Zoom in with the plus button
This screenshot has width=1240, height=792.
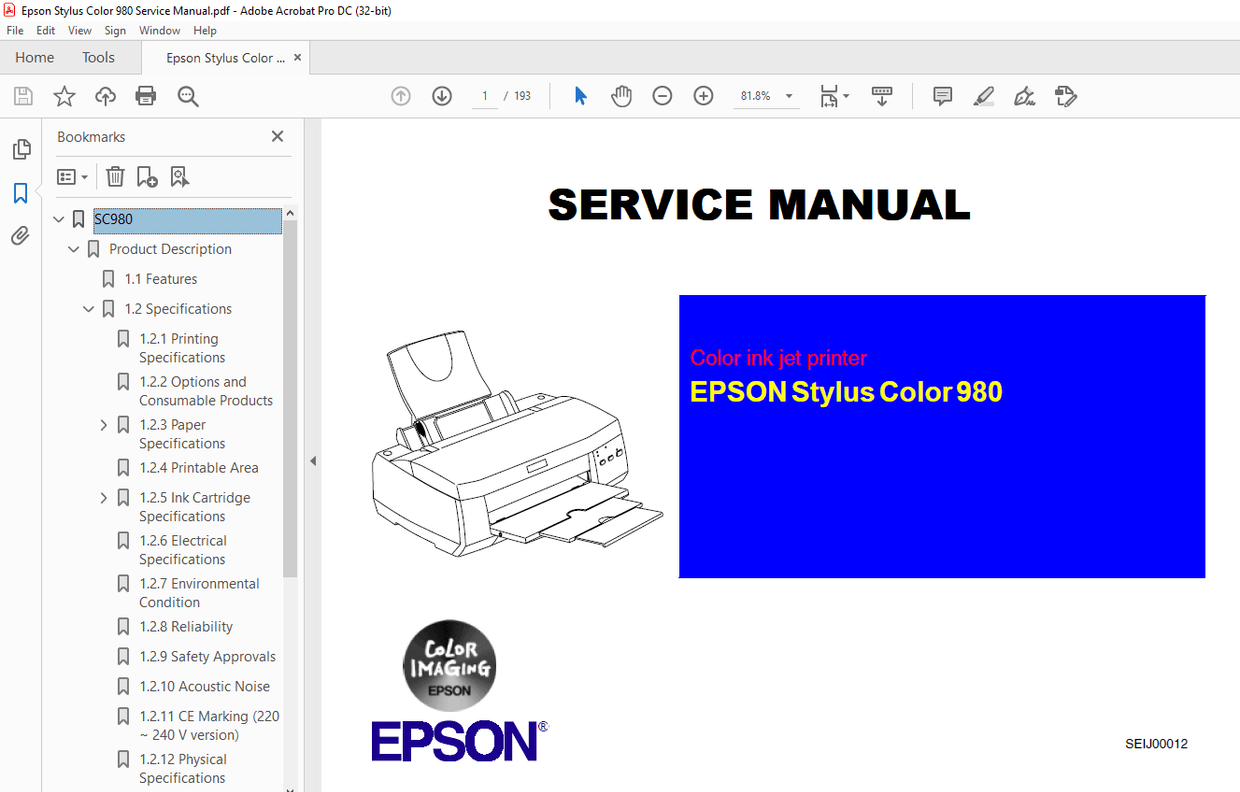[703, 96]
